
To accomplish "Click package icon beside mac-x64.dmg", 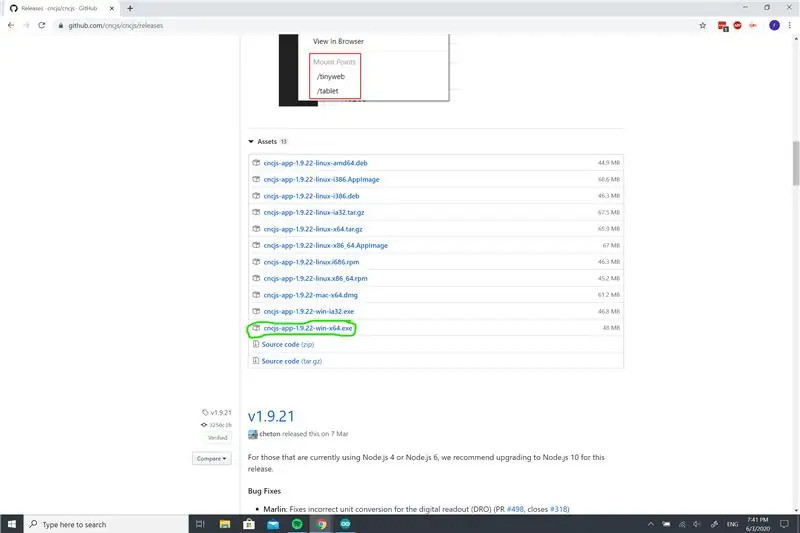I will (x=256, y=295).
